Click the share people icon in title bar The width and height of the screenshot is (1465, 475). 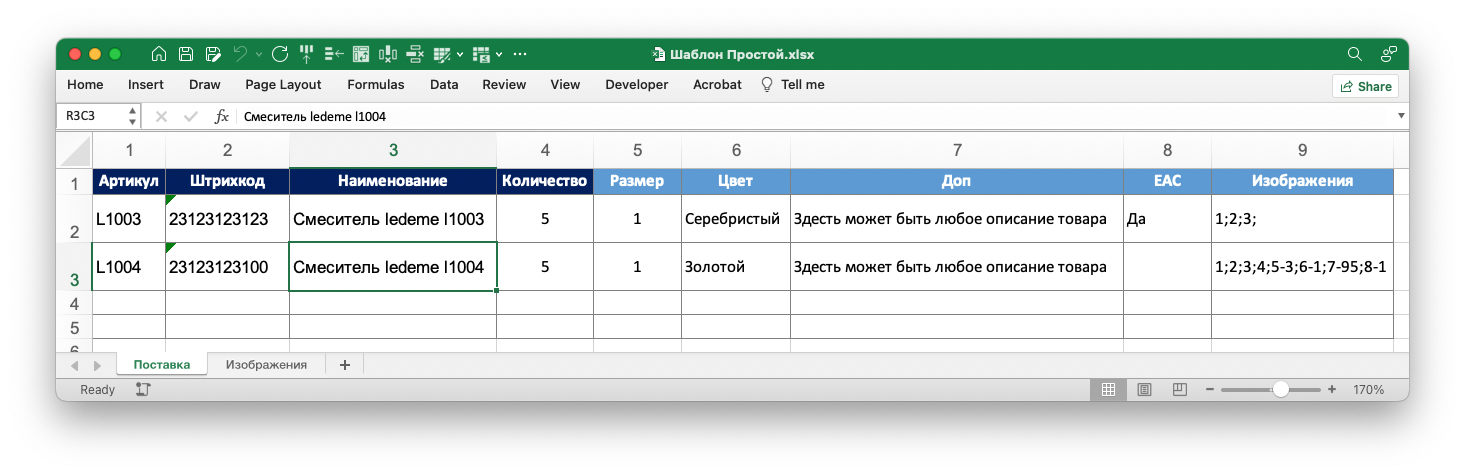tap(1389, 54)
